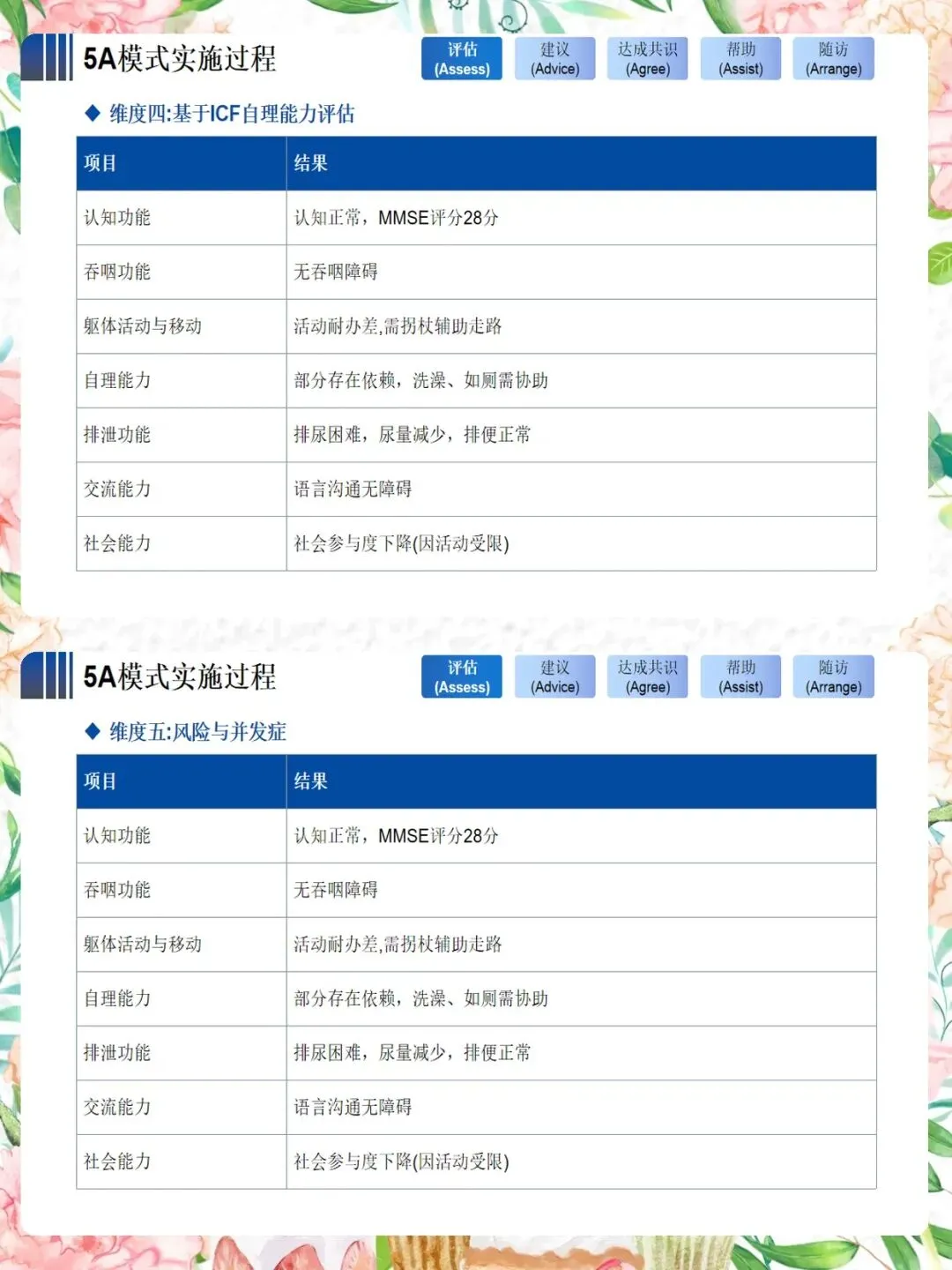Click 认知功能 row label in 维度五 table
This screenshot has width=952, height=1270.
pyautogui.click(x=117, y=836)
